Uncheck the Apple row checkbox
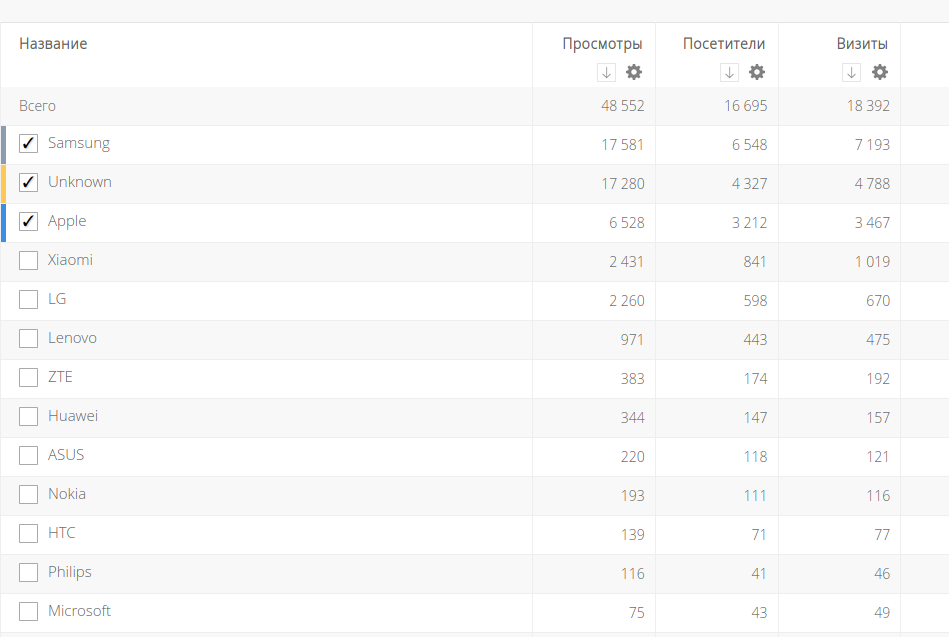Viewport: 949px width, 637px height. tap(29, 222)
